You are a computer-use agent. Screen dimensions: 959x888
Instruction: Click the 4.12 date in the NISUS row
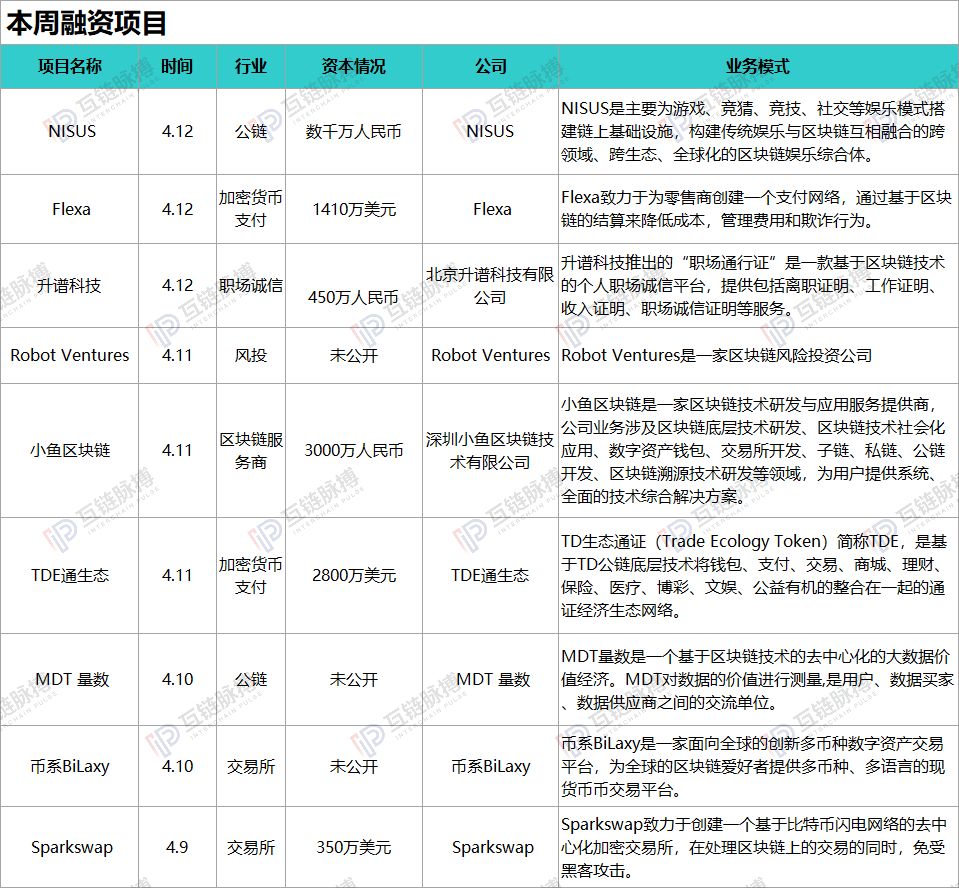(177, 131)
